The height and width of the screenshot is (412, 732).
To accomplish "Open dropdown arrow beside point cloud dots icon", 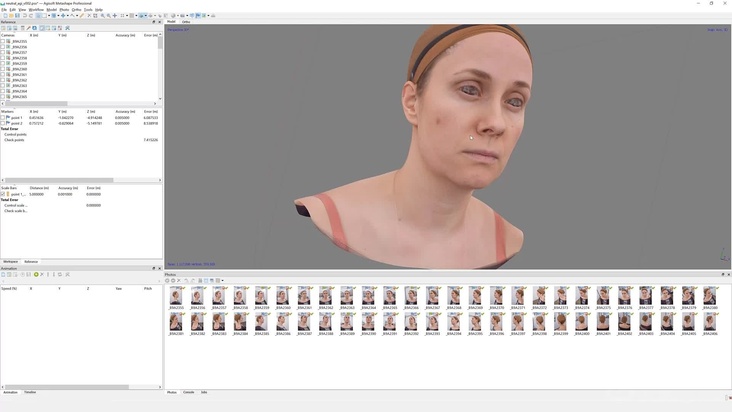I will [x=127, y=15].
